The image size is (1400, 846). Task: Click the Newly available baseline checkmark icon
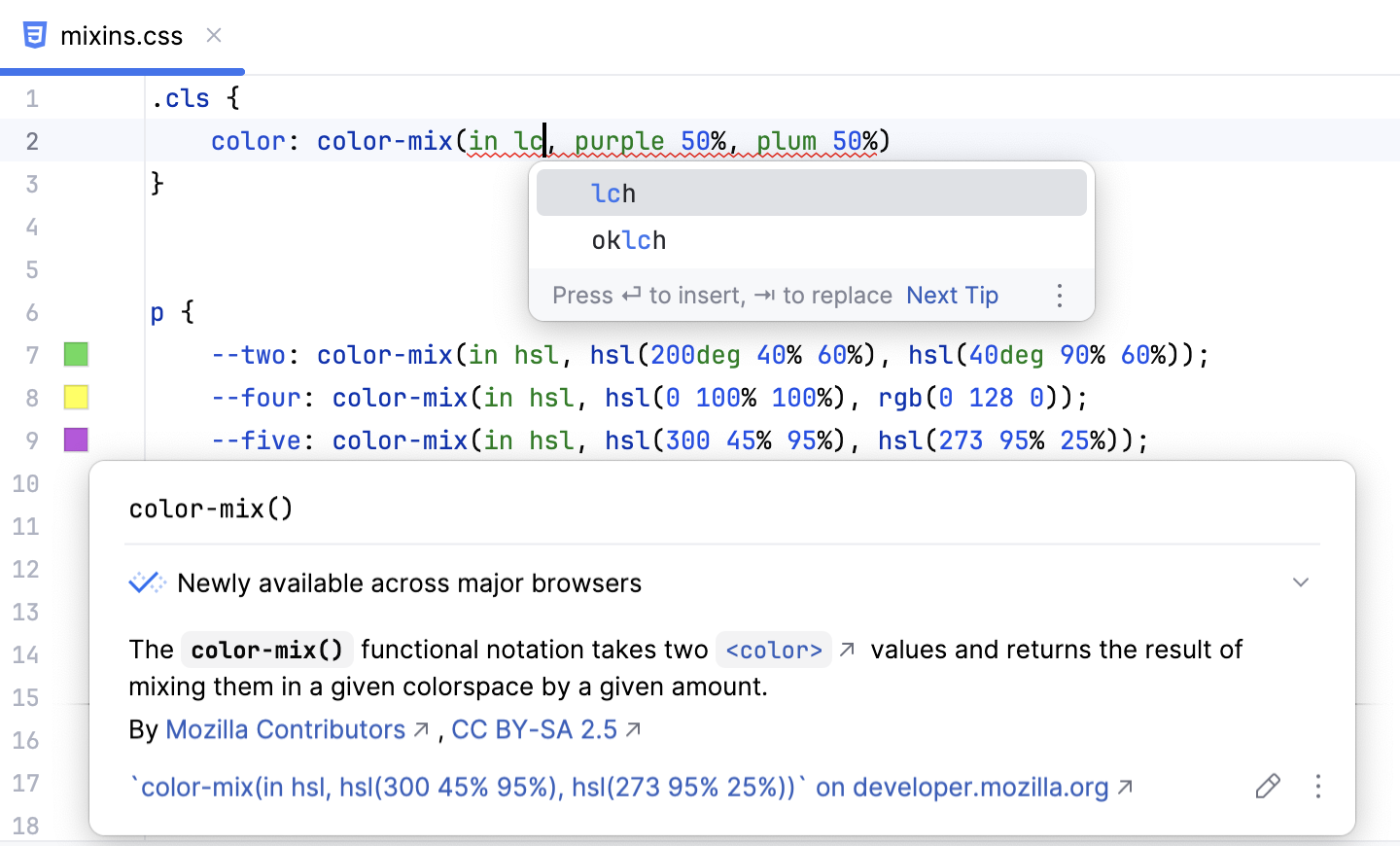(x=147, y=582)
